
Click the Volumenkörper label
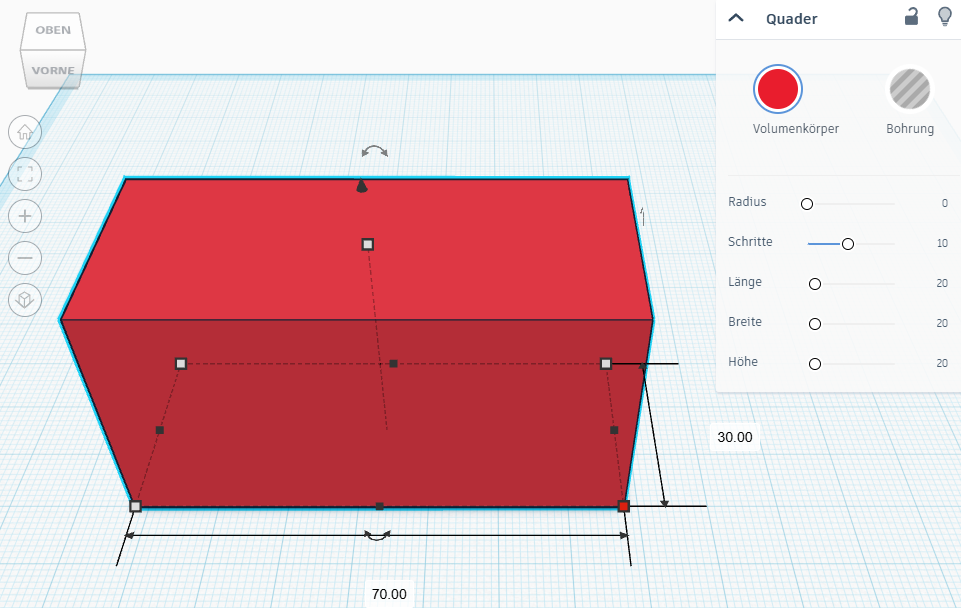pyautogui.click(x=796, y=129)
